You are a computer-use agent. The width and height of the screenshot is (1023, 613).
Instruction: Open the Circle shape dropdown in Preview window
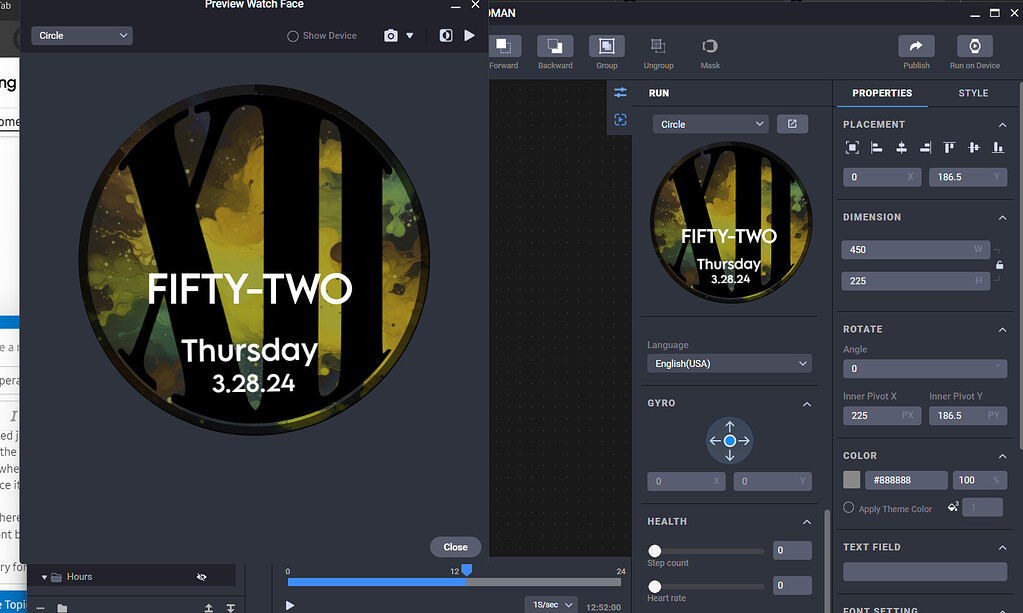[83, 36]
